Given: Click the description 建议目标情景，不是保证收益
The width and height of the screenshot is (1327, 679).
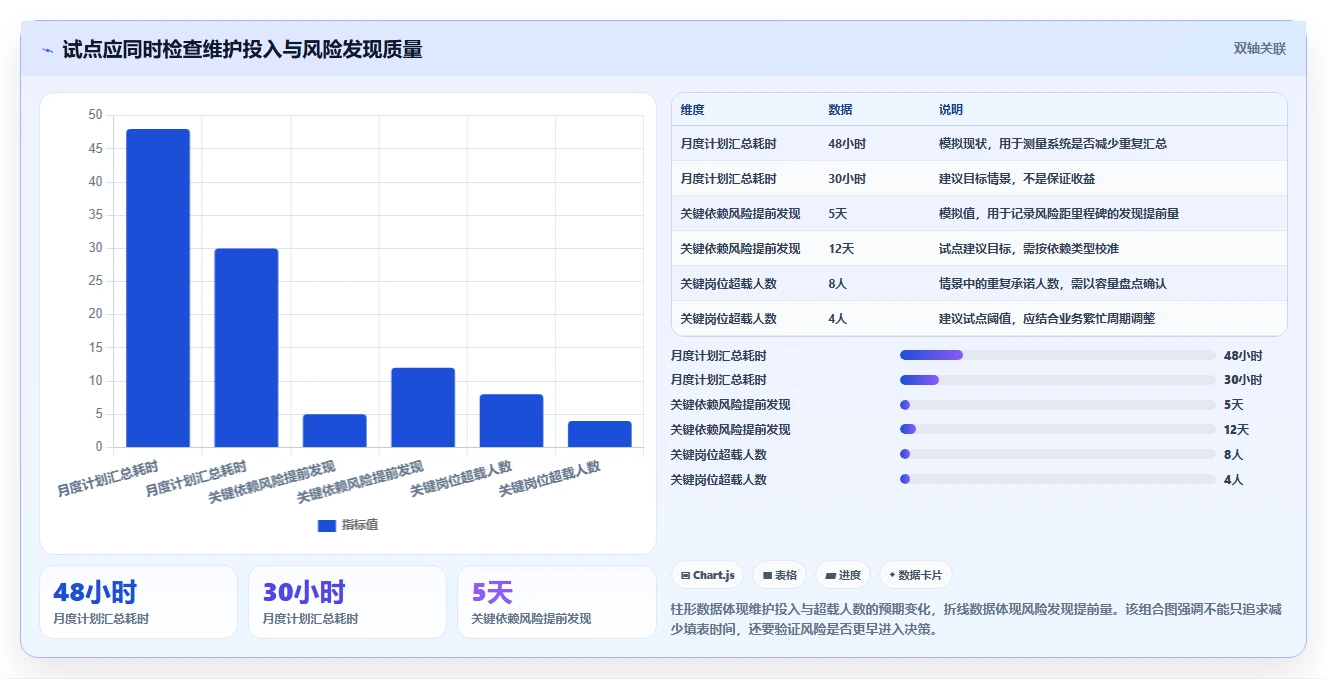Looking at the screenshot, I should point(1017,179).
